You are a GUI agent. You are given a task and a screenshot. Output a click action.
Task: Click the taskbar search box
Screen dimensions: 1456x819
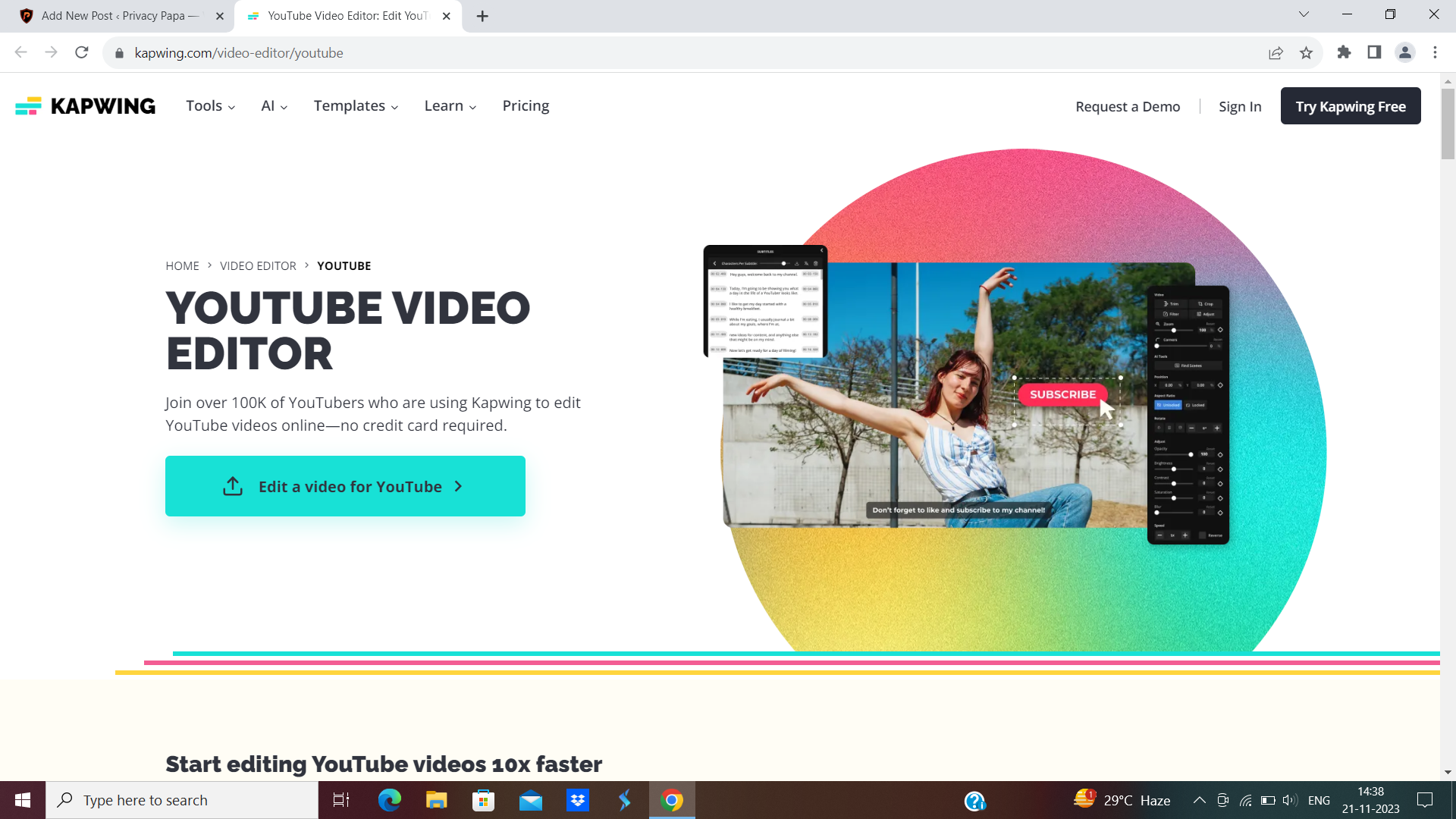pos(182,800)
